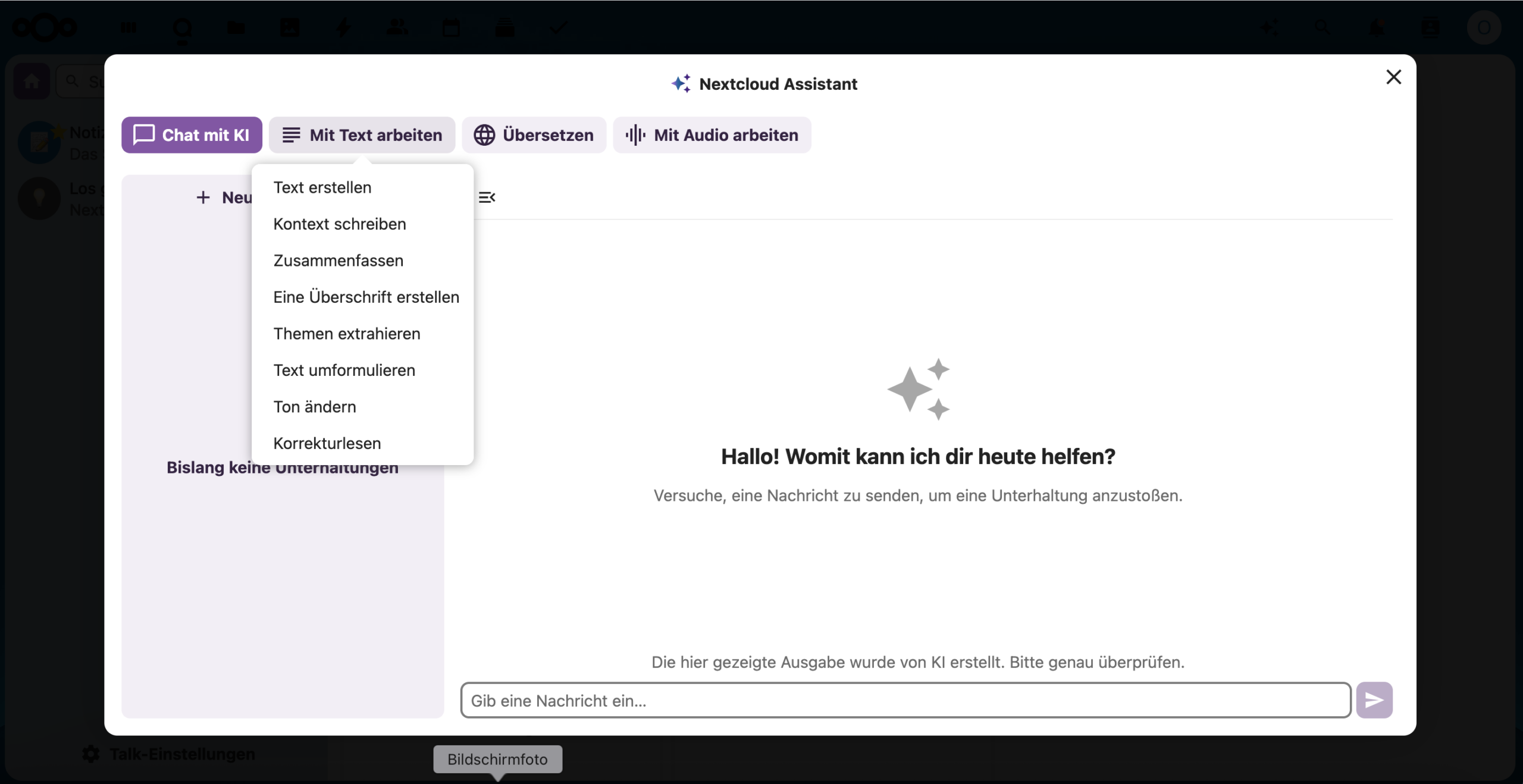Image resolution: width=1523 pixels, height=784 pixels.
Task: Click the send message arrow button
Action: click(1374, 700)
